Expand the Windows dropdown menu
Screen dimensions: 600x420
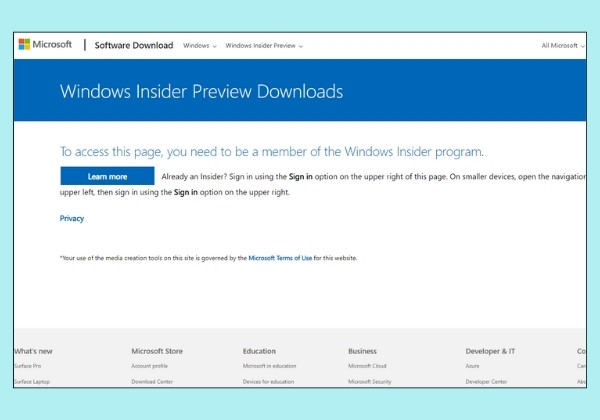tap(200, 46)
